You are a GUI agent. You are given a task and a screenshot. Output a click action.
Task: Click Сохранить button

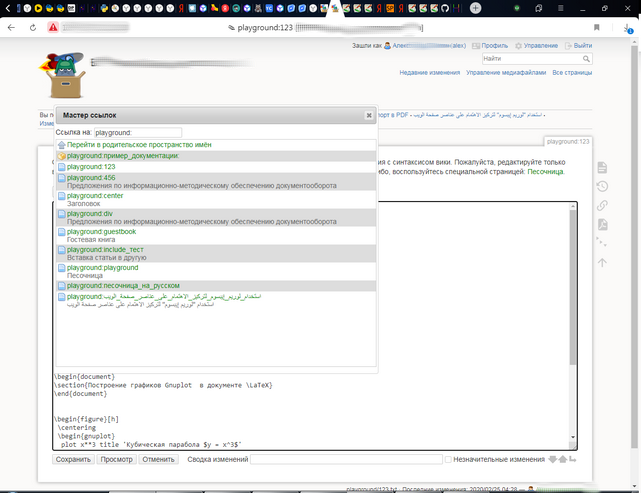pos(73,459)
